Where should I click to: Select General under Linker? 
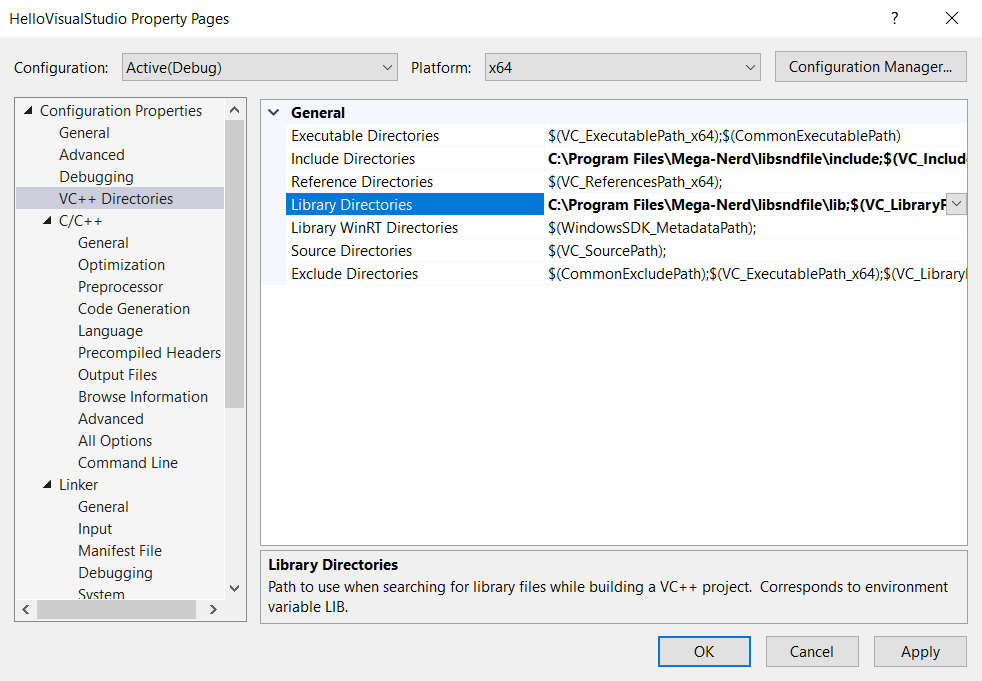[x=103, y=506]
